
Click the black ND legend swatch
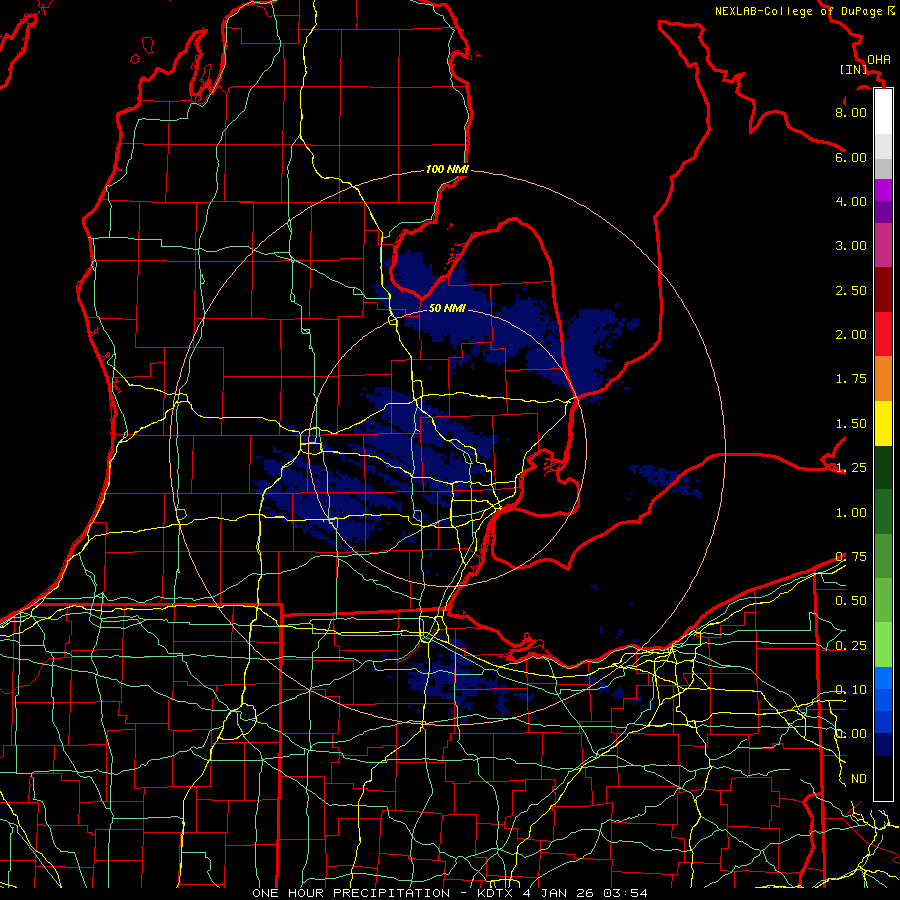883,778
